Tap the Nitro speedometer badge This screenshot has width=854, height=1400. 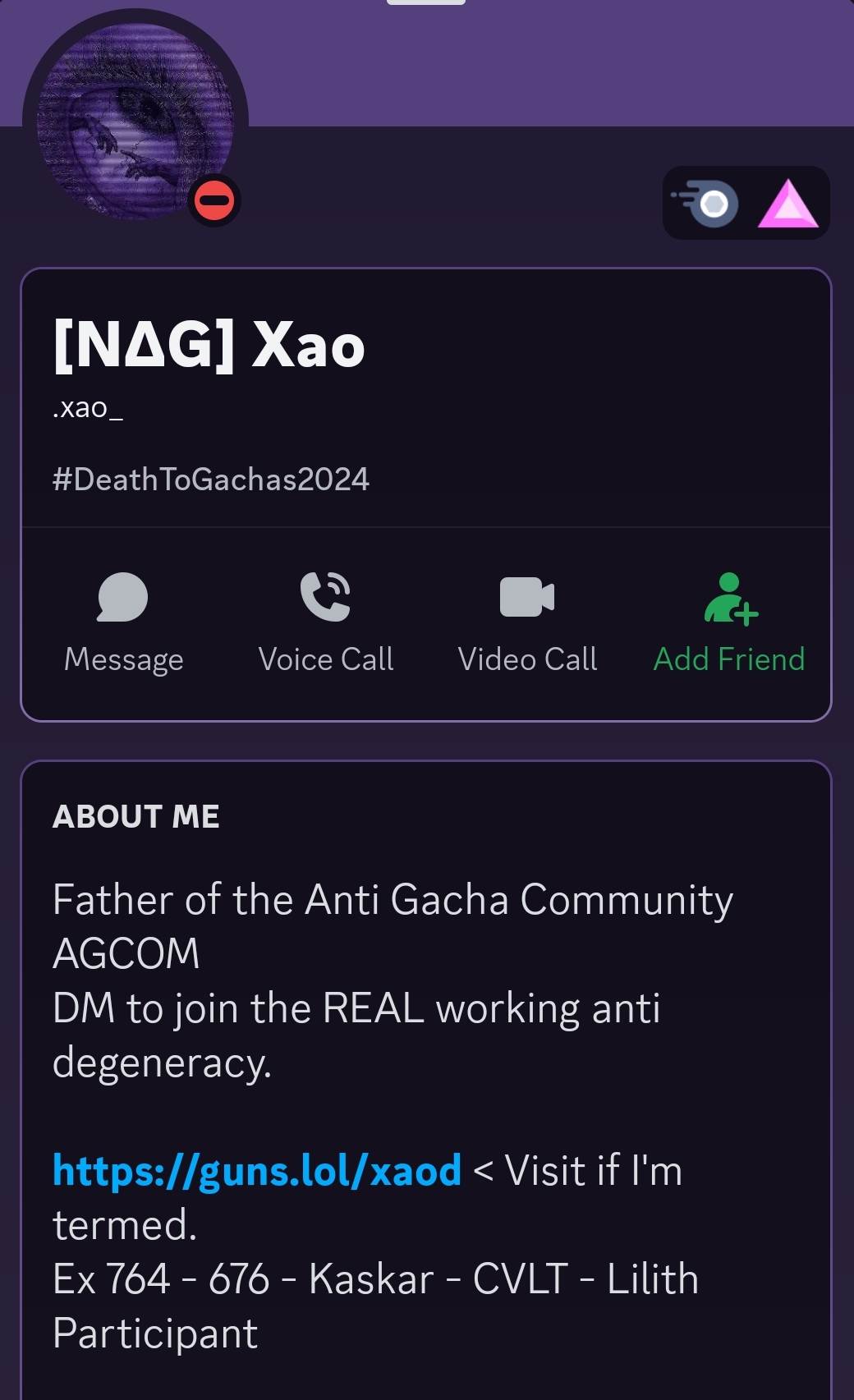pyautogui.click(x=705, y=203)
